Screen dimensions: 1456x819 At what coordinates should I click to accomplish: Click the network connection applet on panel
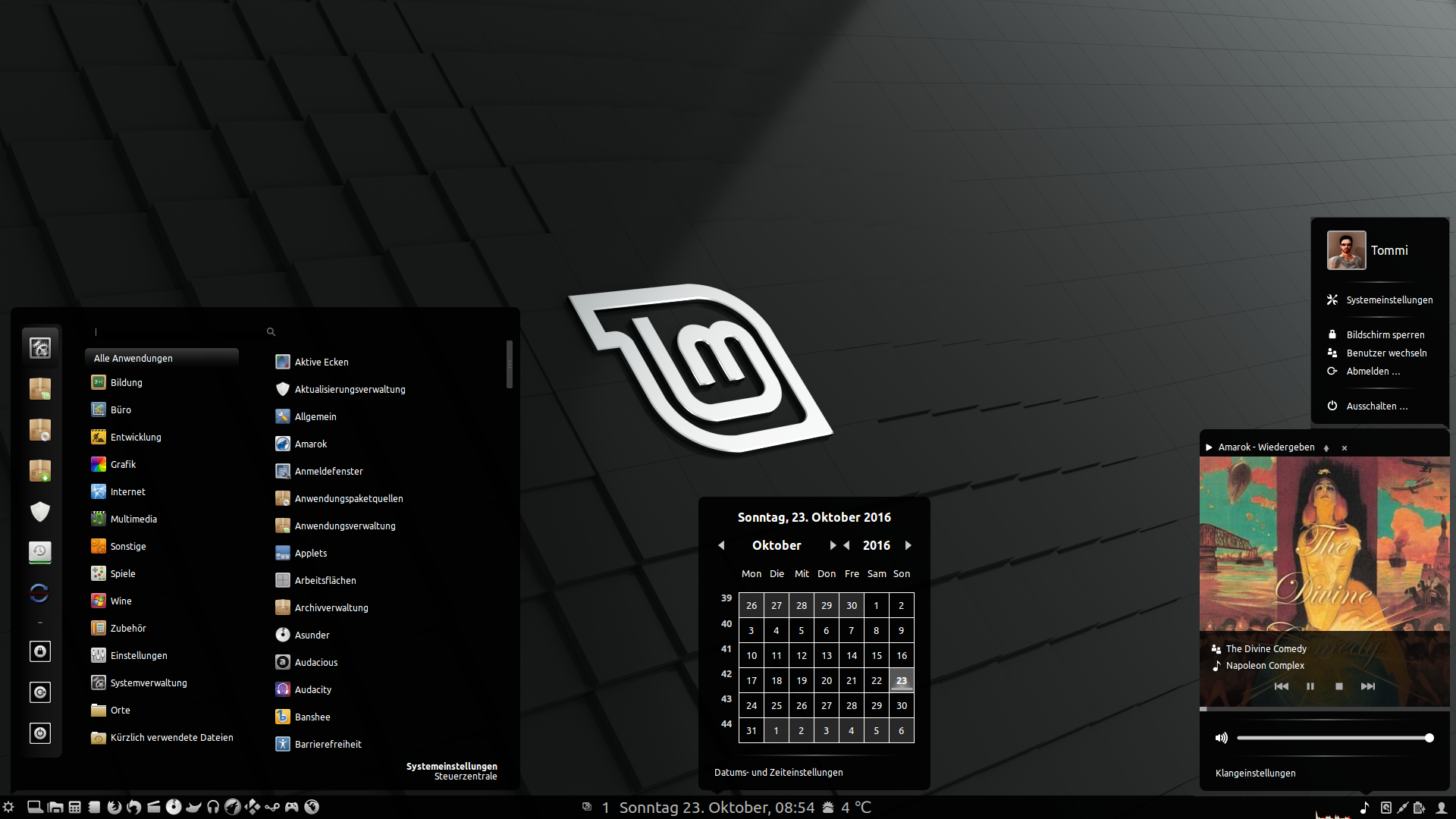pyautogui.click(x=1402, y=808)
